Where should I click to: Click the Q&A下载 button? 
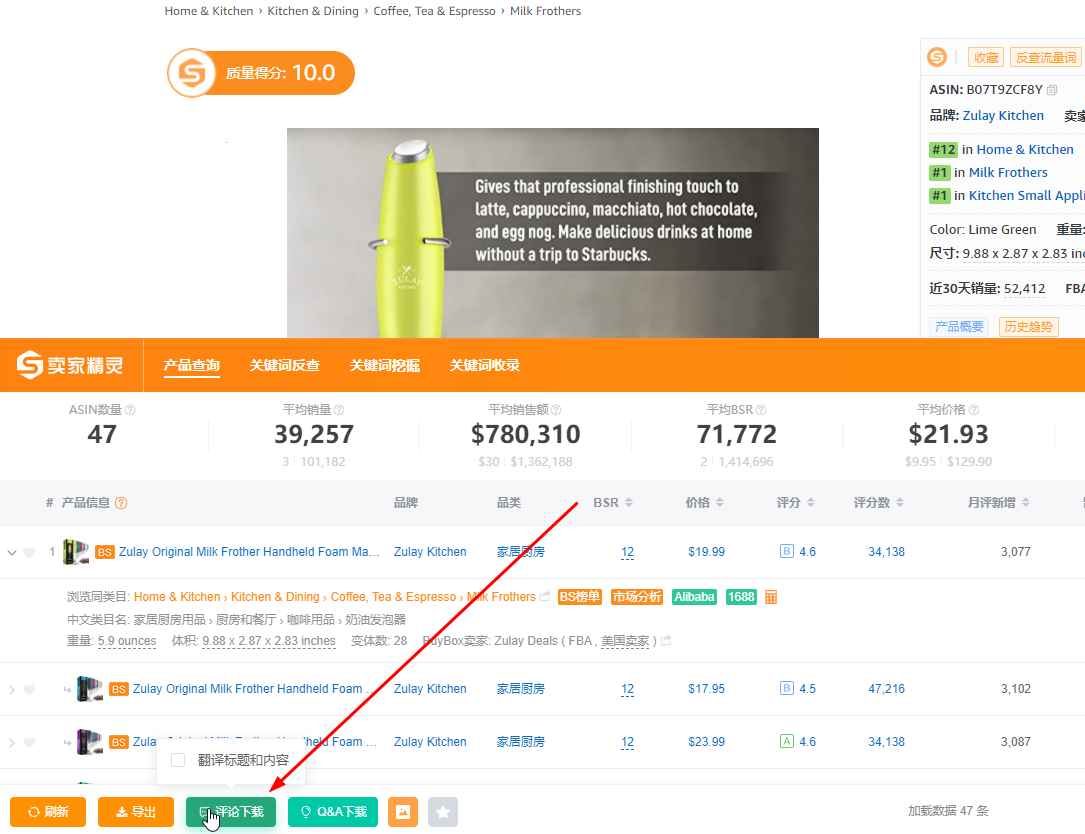pos(333,812)
